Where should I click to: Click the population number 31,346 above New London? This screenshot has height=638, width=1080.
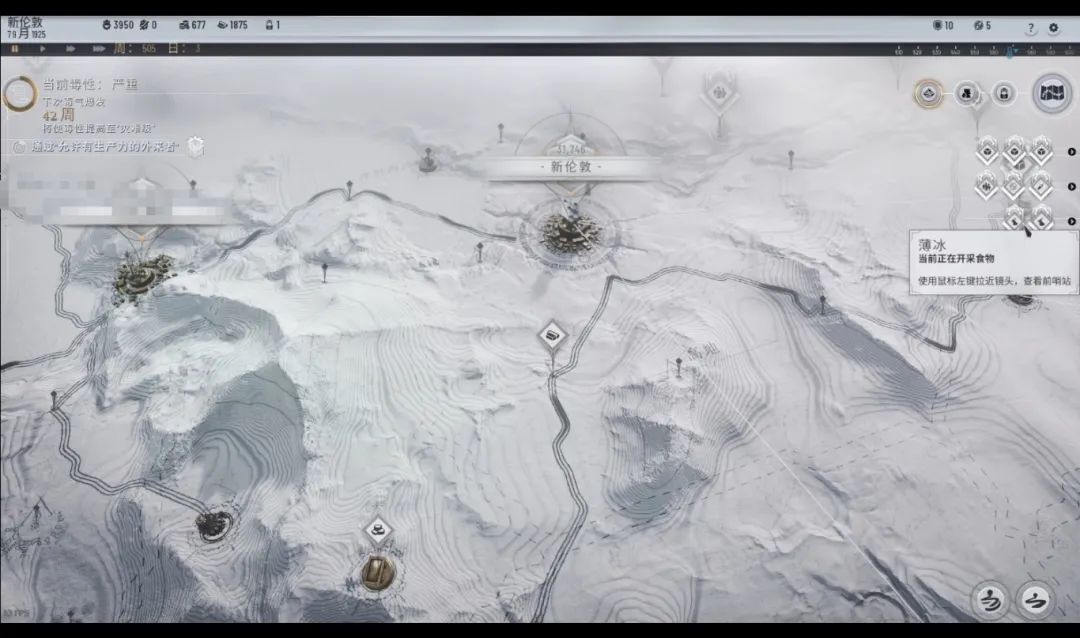pyautogui.click(x=571, y=149)
